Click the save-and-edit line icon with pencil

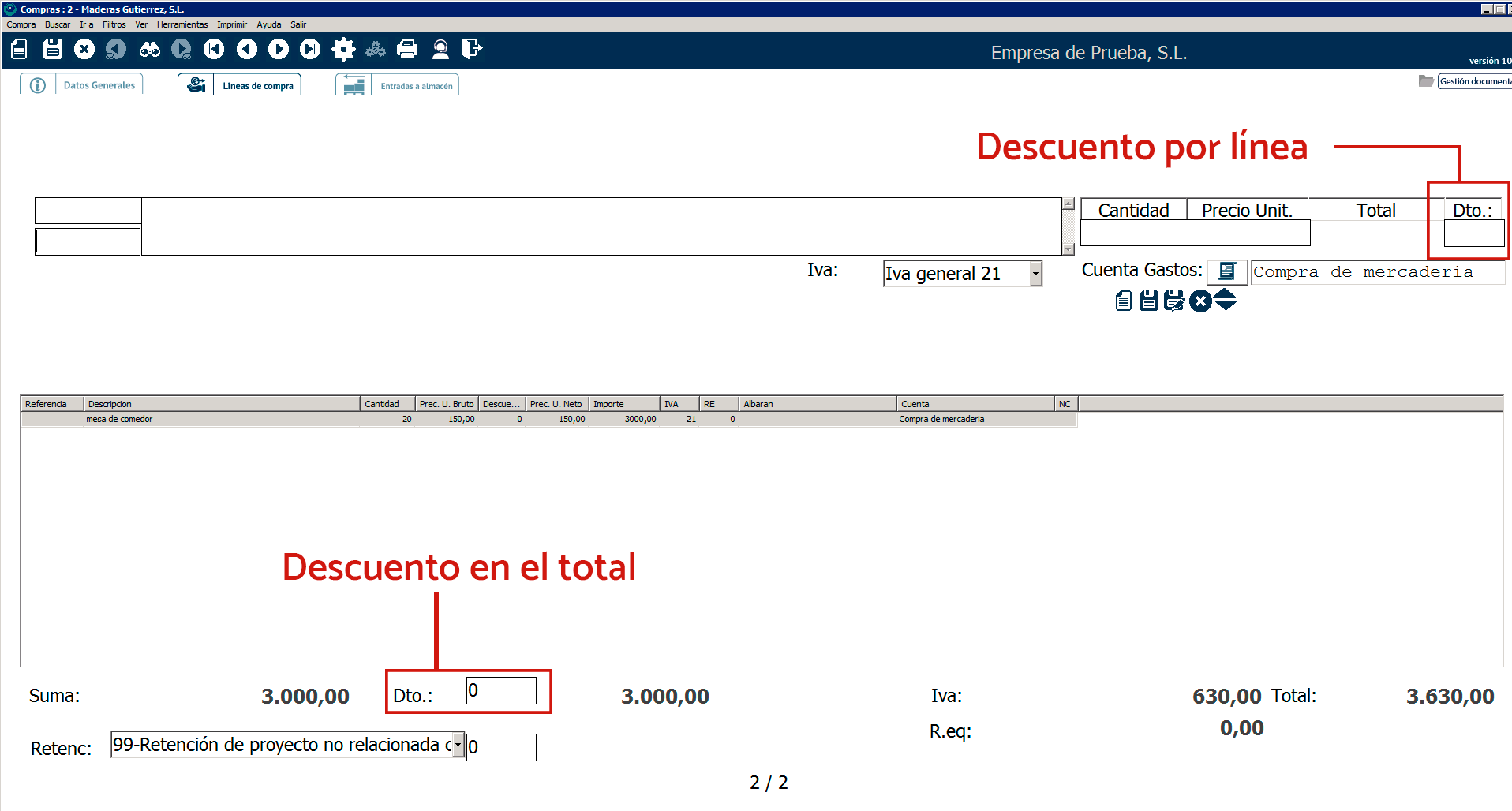point(1174,301)
